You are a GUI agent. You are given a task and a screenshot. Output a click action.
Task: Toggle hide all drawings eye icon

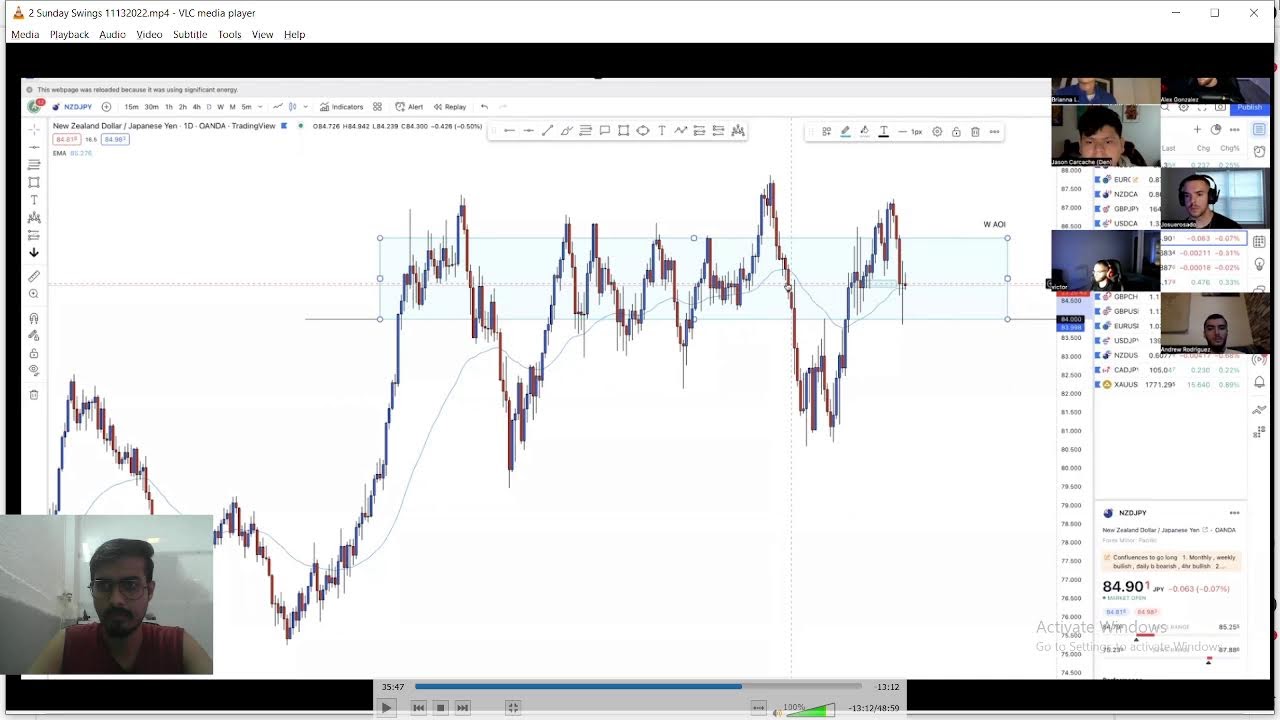34,370
